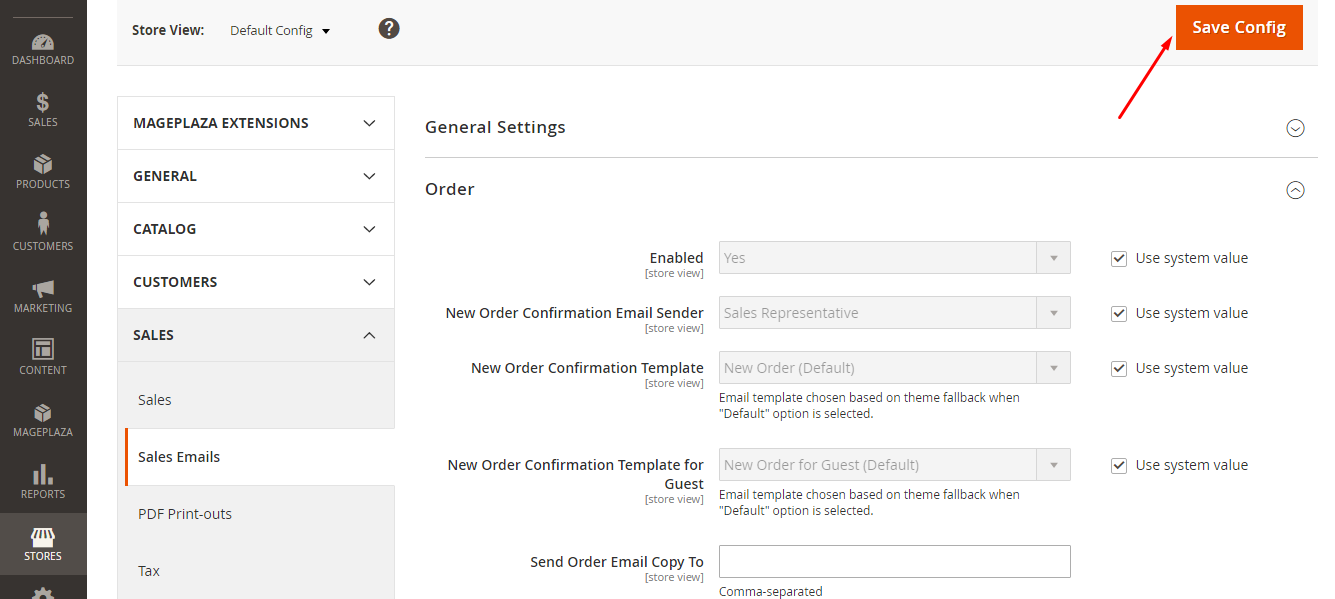Select the PDF Print-outs menu item
The image size is (1335, 599).
point(185,514)
